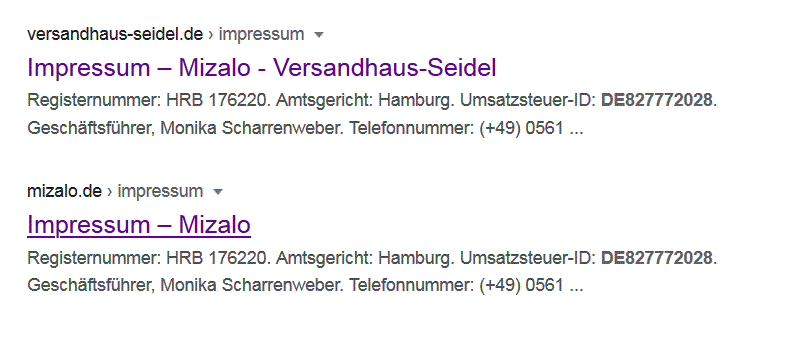Viewport: 790px width, 363px height.
Task: Click 'Registernummer: HRB 176220' in first snippet
Action: pos(146,100)
